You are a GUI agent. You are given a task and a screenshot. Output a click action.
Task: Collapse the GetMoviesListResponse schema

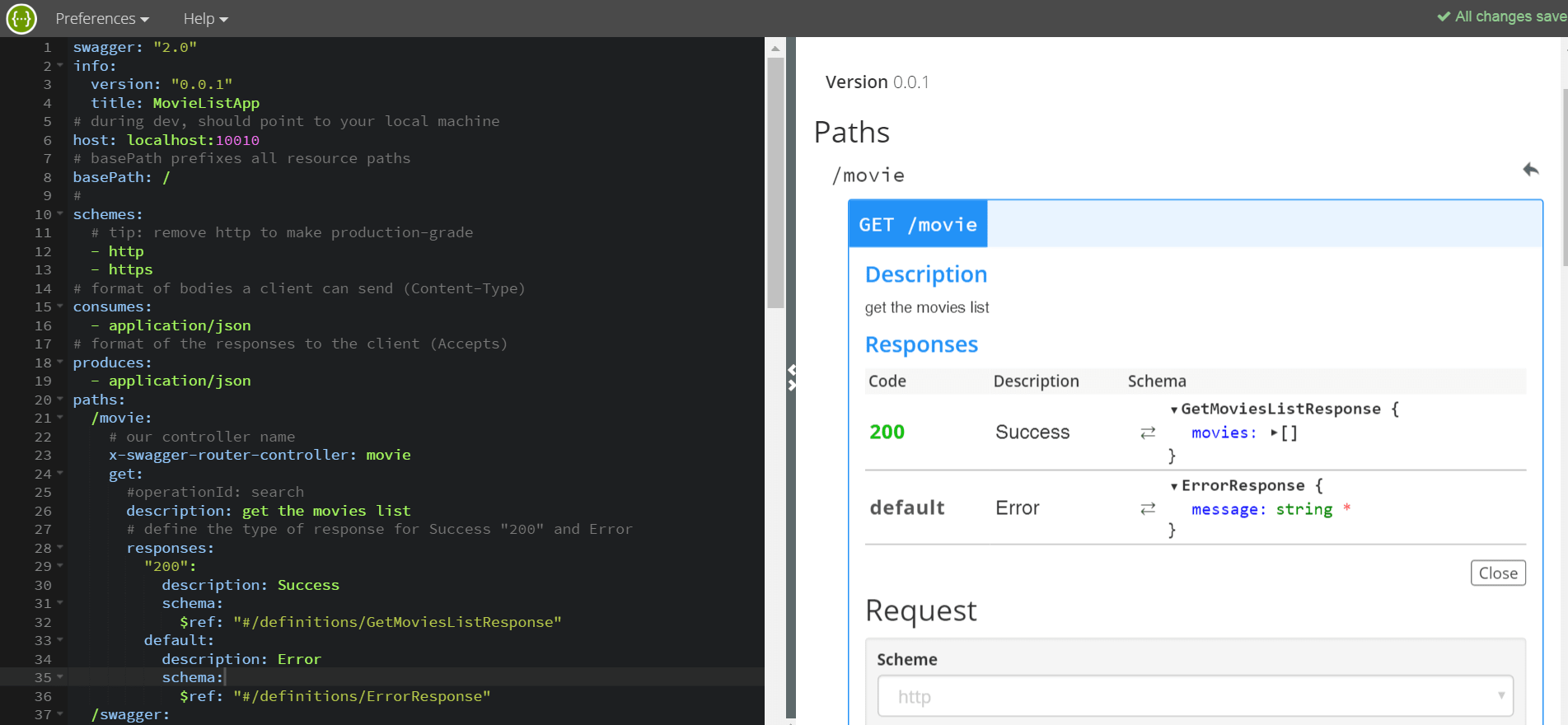1174,409
